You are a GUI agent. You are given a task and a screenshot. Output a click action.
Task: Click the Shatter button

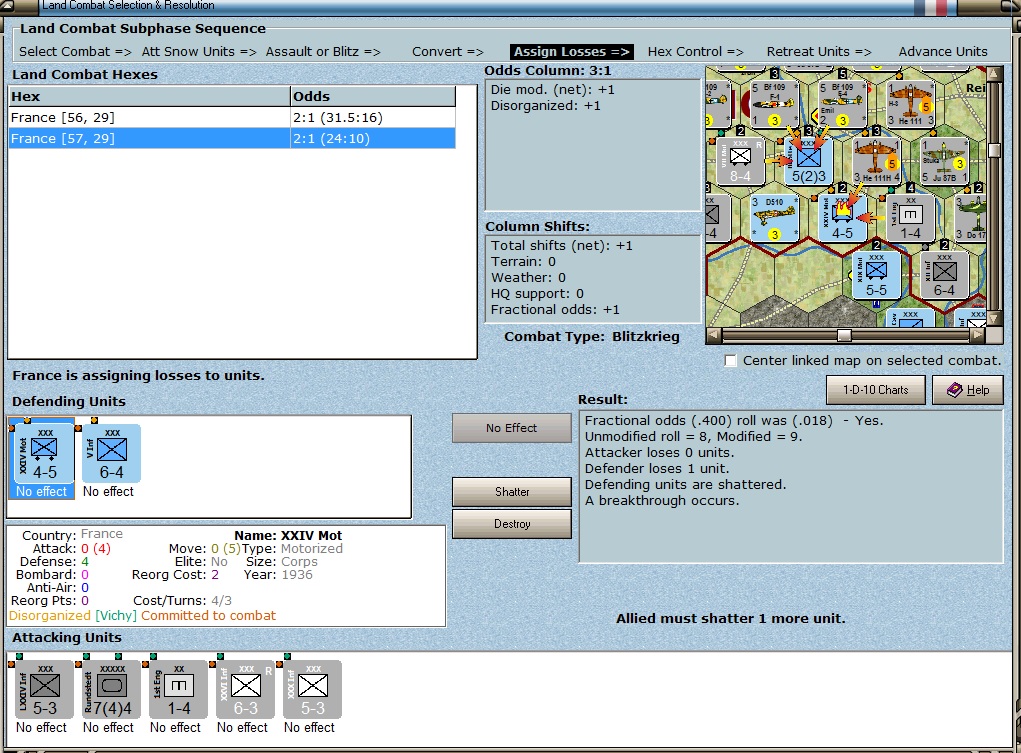(512, 492)
